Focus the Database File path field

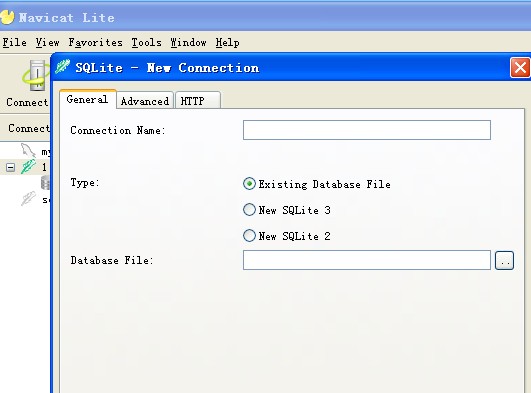(x=367, y=260)
